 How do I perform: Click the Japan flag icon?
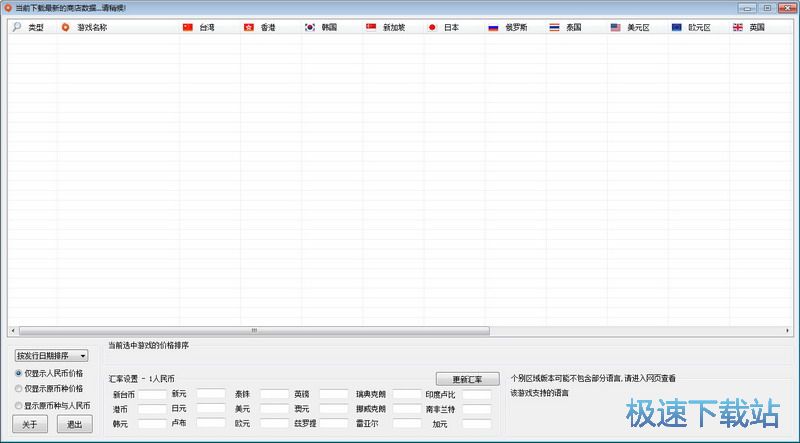point(432,27)
